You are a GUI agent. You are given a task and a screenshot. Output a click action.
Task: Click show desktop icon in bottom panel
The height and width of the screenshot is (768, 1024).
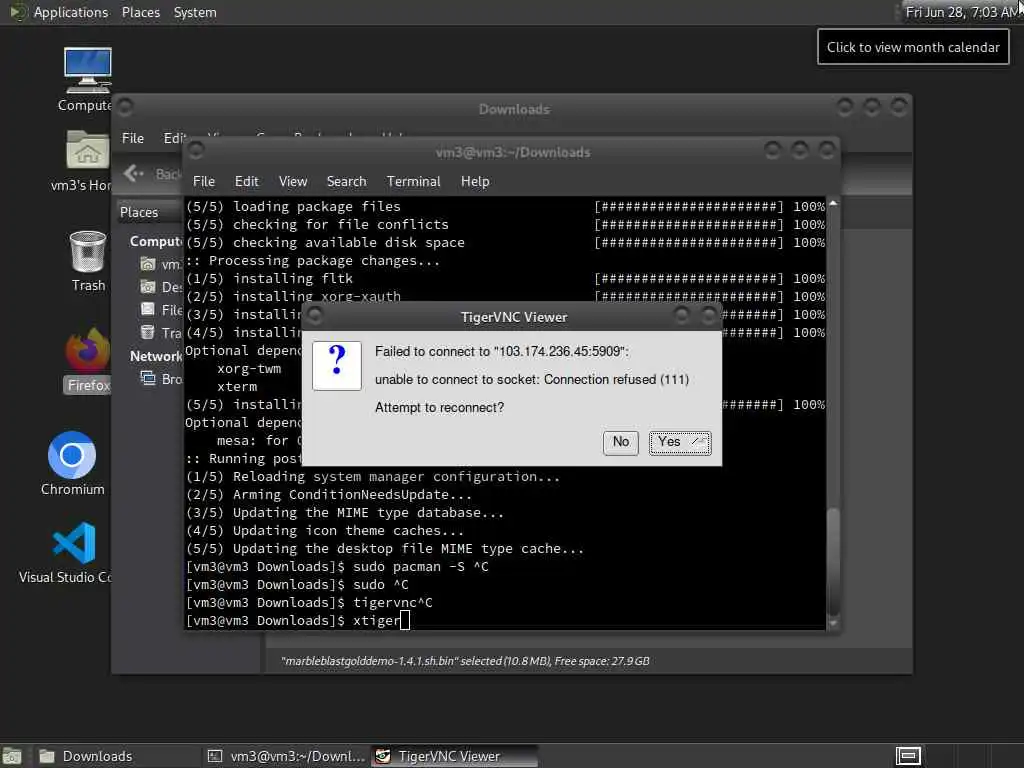[12, 756]
